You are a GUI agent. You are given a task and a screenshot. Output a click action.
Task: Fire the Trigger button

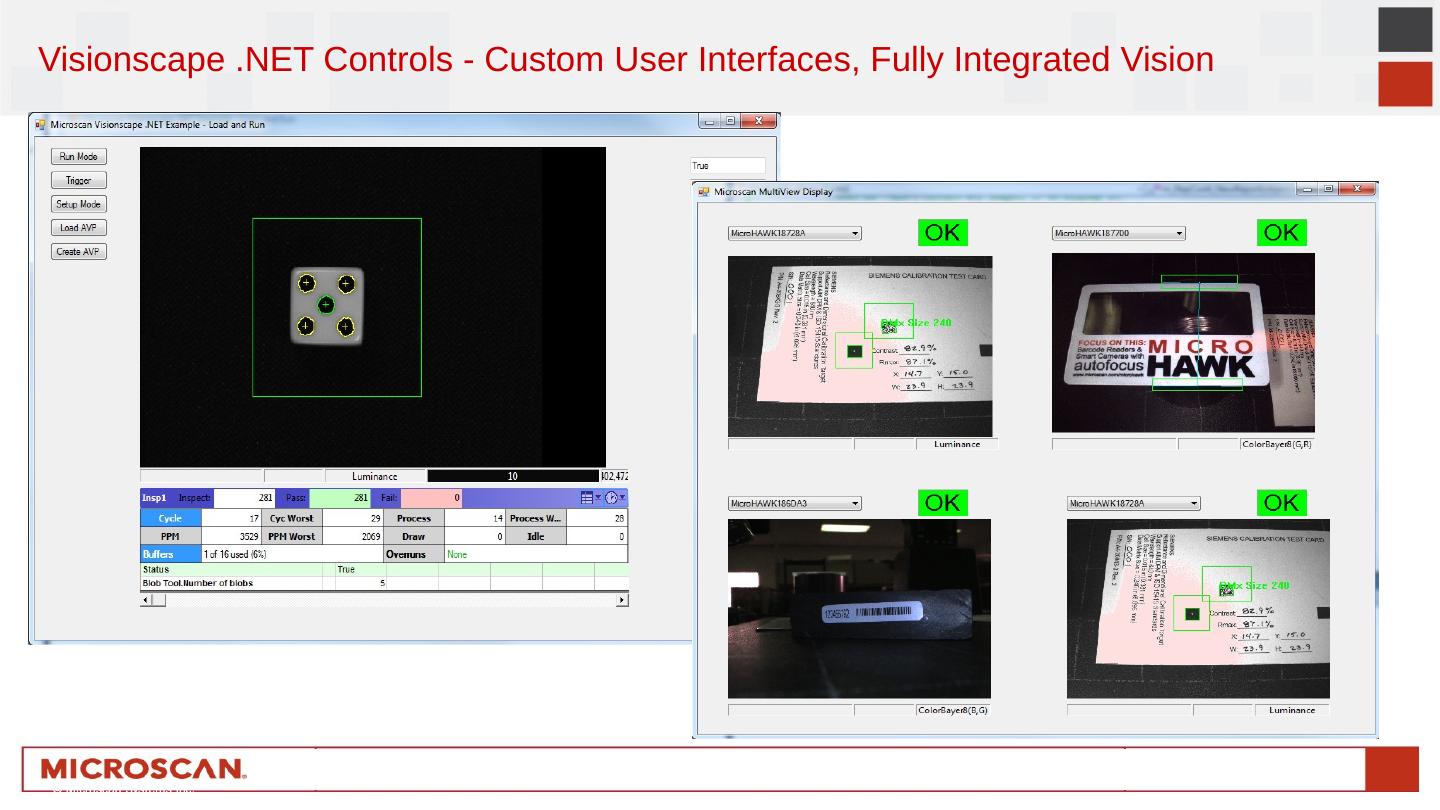click(x=78, y=181)
